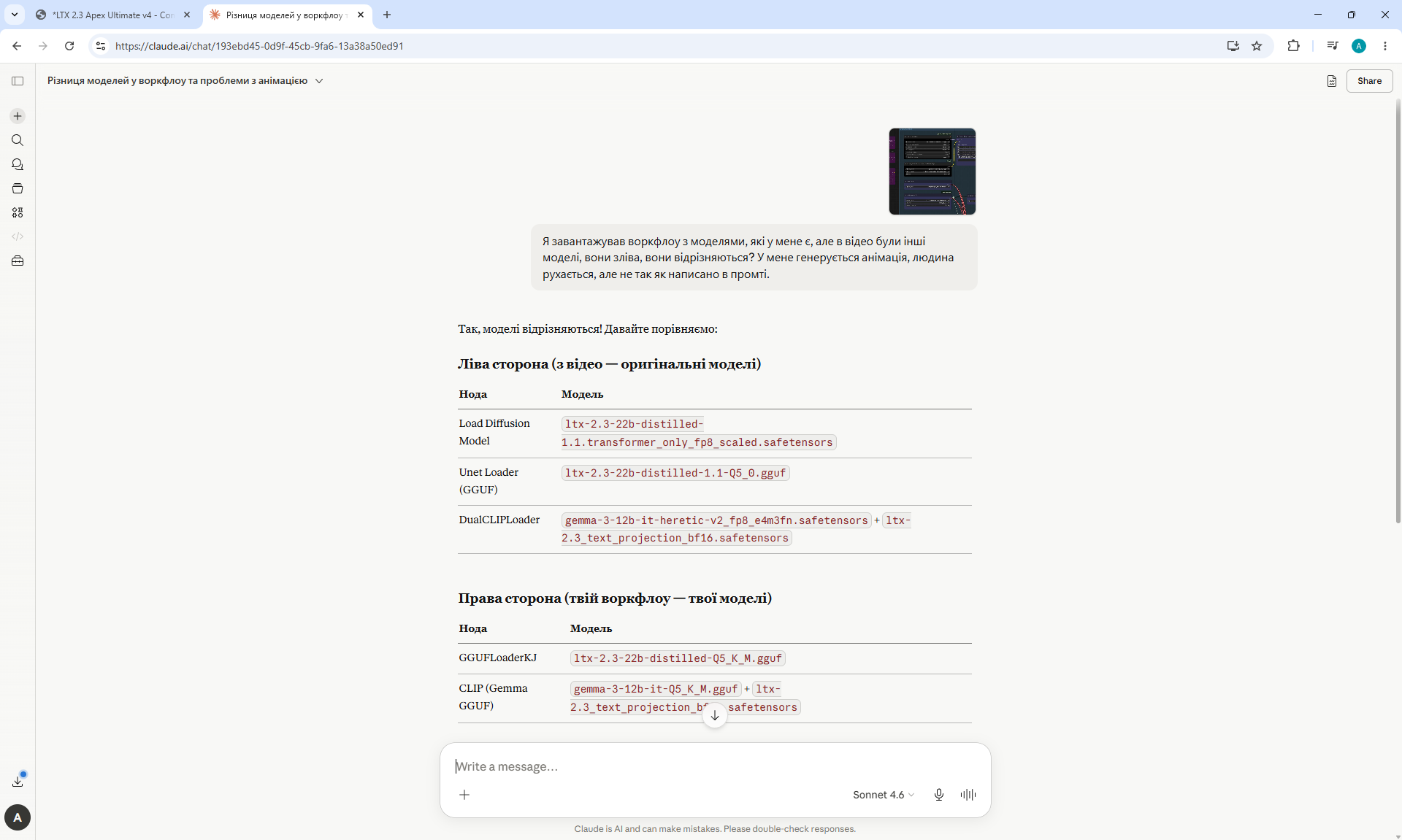The height and width of the screenshot is (840, 1402).
Task: Start voice mode with the waveform icon
Action: (968, 795)
